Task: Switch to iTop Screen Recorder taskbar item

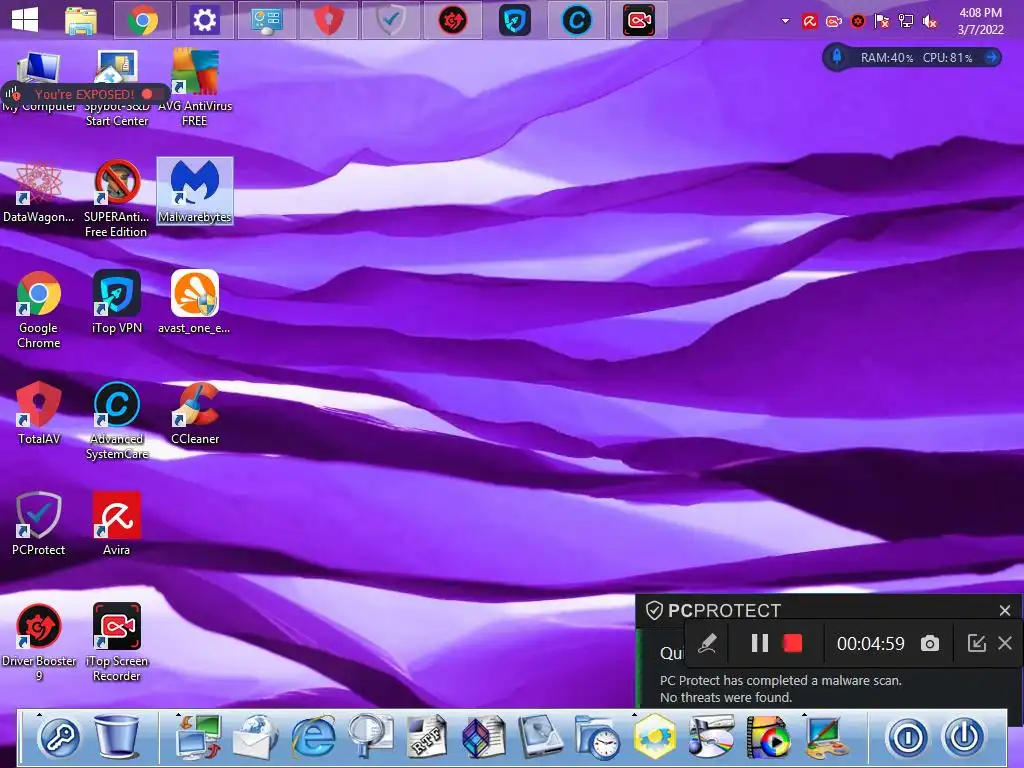Action: [x=639, y=20]
